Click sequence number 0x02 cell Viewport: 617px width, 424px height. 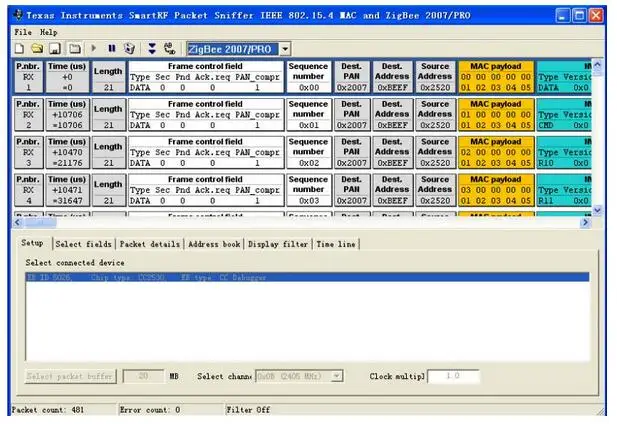(x=309, y=152)
